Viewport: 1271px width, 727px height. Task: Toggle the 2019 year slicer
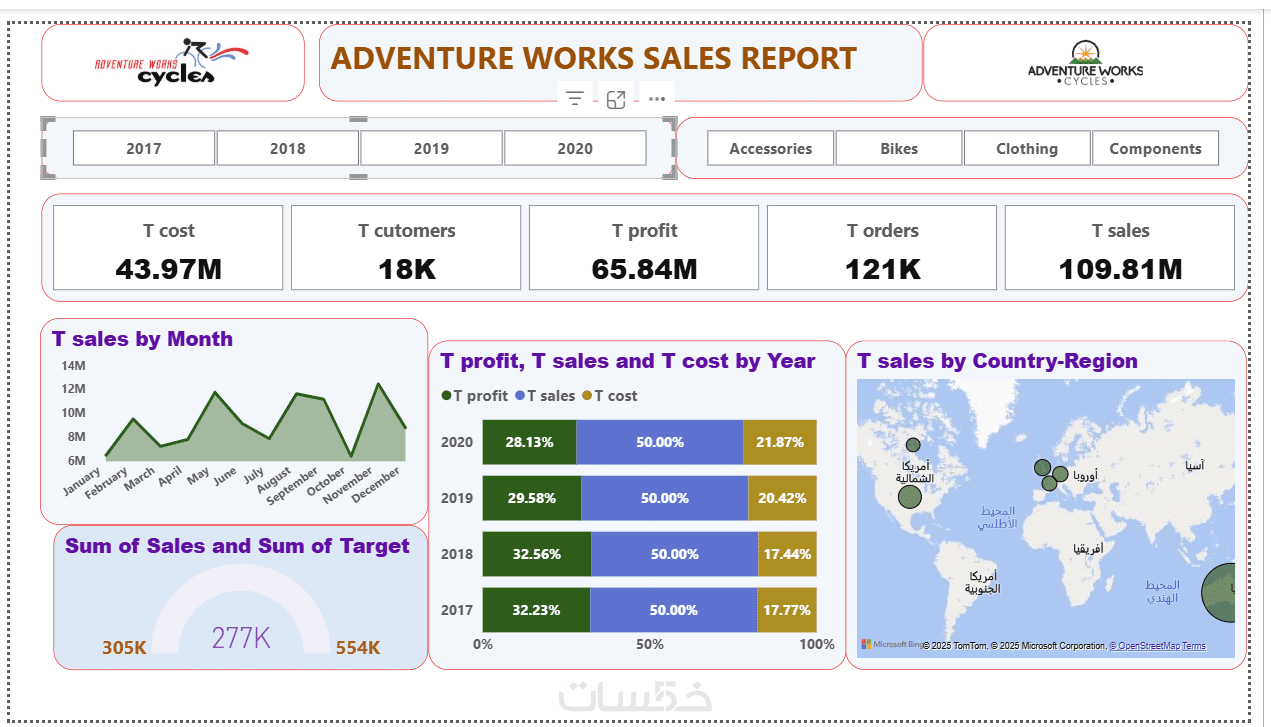[431, 148]
